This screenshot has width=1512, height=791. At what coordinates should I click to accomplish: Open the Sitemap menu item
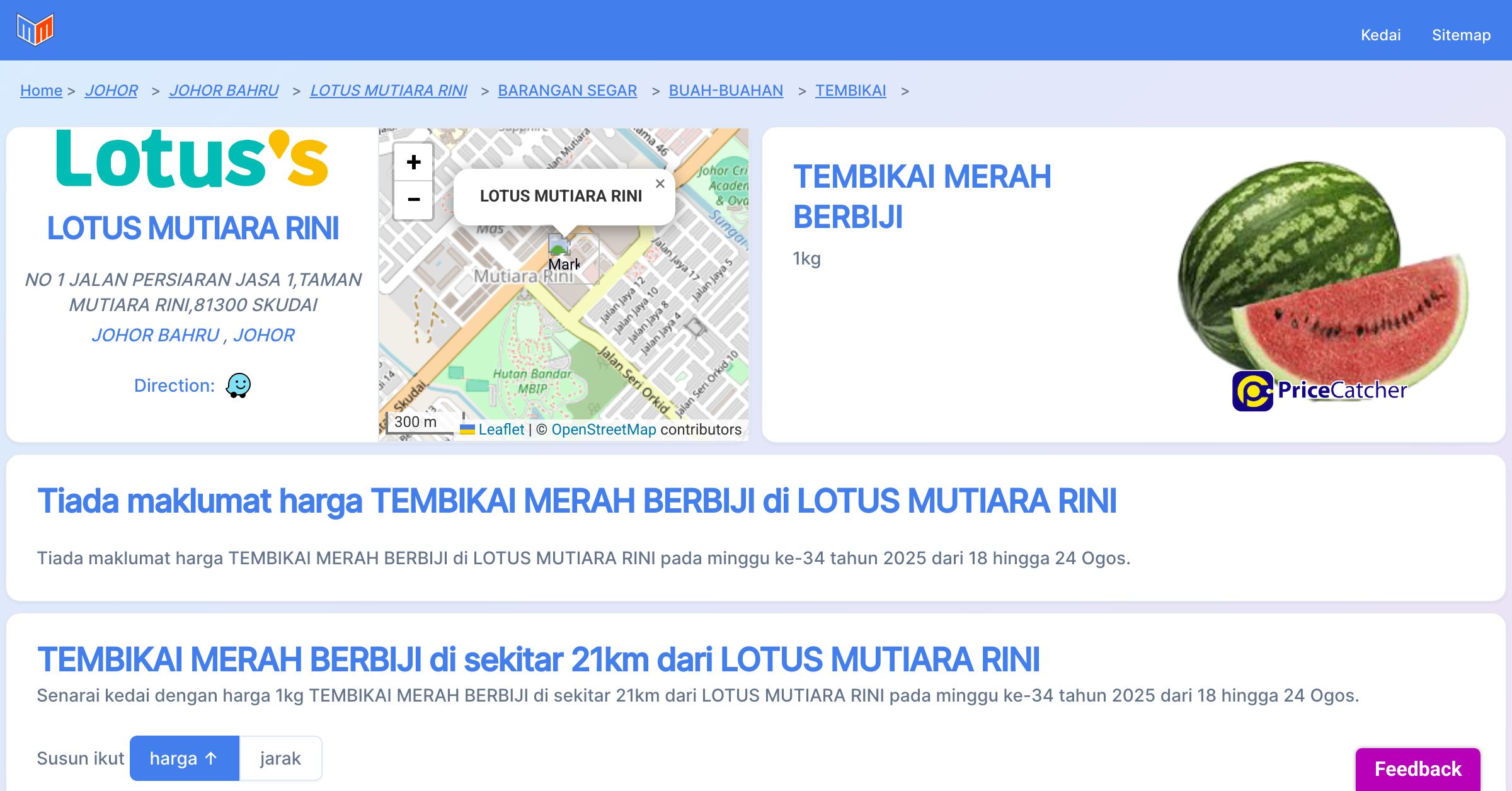(1461, 35)
